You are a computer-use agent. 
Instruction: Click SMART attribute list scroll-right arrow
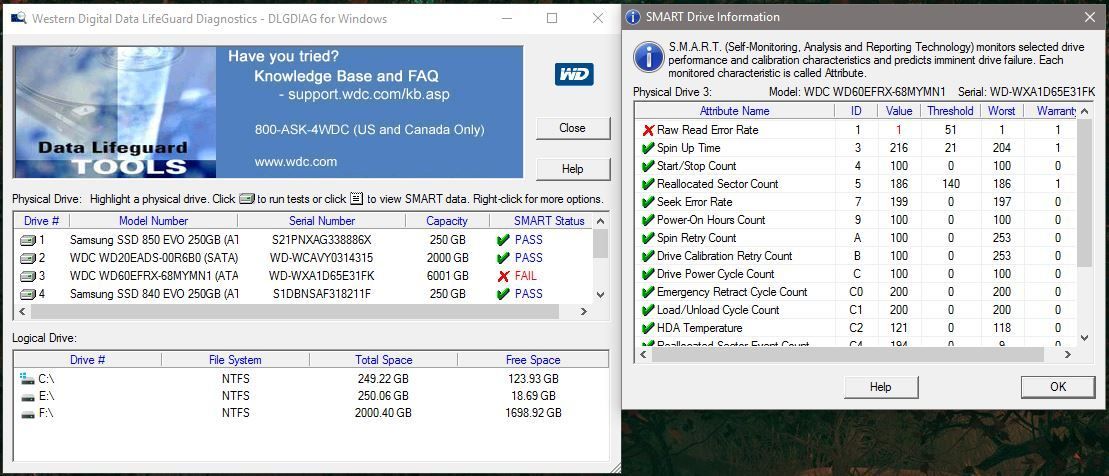(1068, 354)
